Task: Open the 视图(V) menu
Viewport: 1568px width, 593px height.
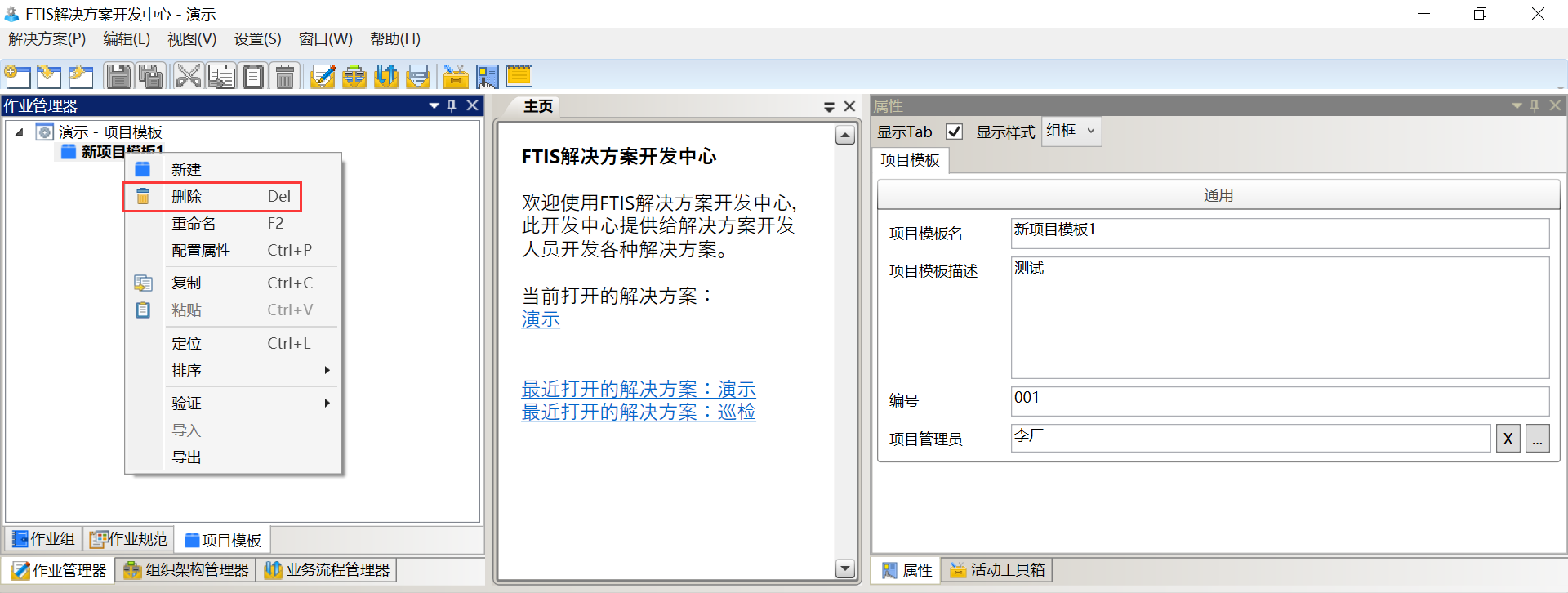Action: pos(192,39)
